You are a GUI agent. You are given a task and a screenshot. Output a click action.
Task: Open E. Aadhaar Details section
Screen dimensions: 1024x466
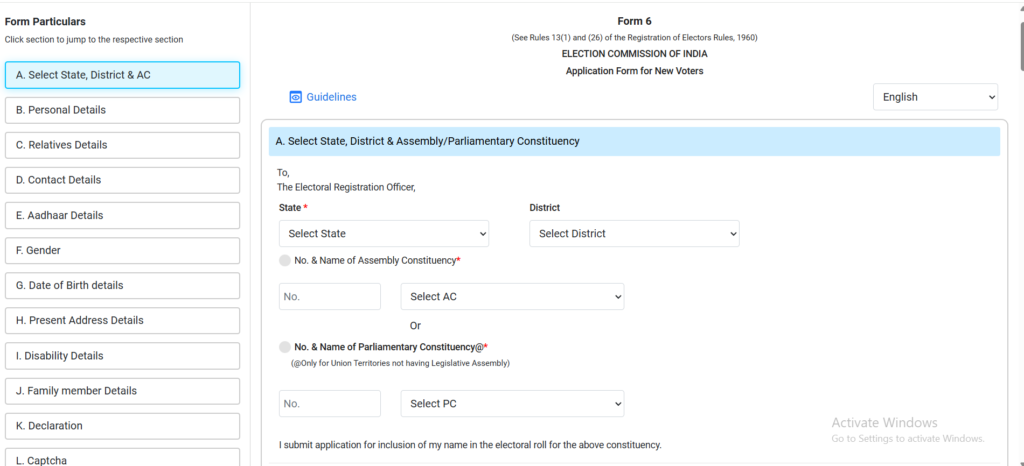pos(122,215)
